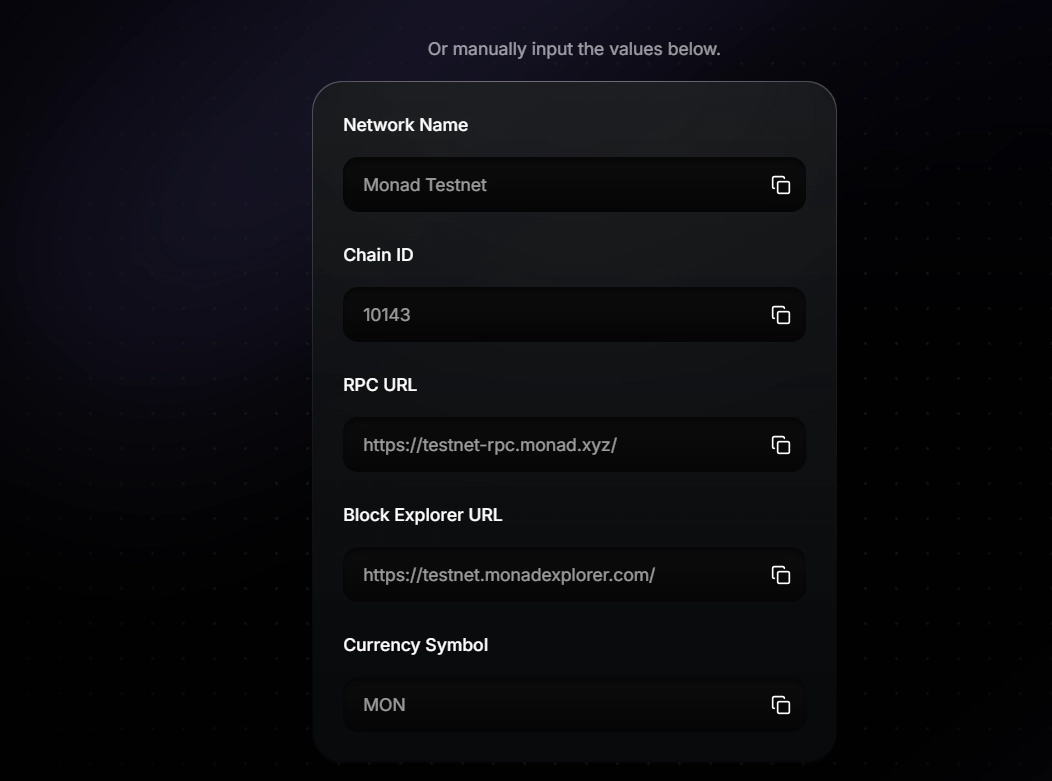
Task: Click the Network Name label
Action: click(406, 124)
